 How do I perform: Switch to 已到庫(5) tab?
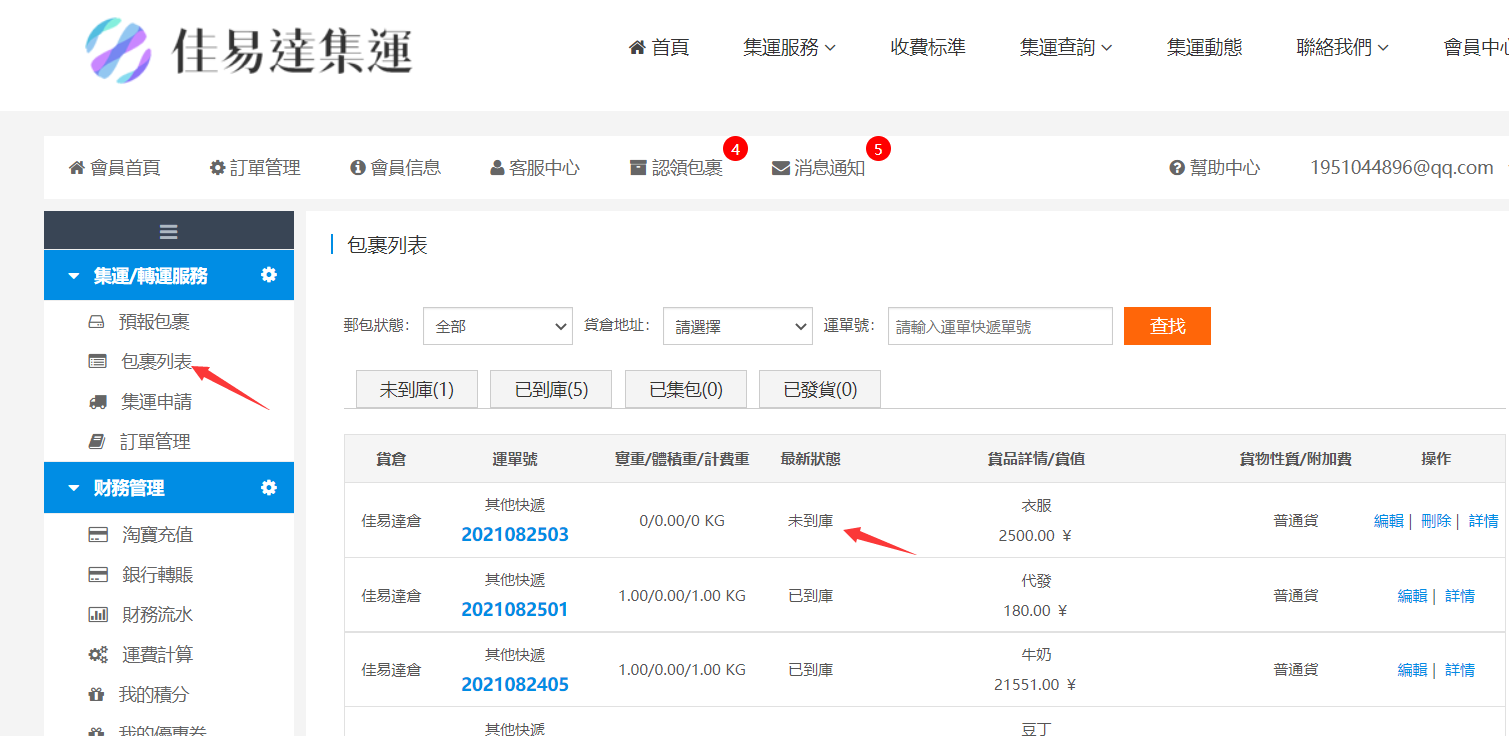551,390
